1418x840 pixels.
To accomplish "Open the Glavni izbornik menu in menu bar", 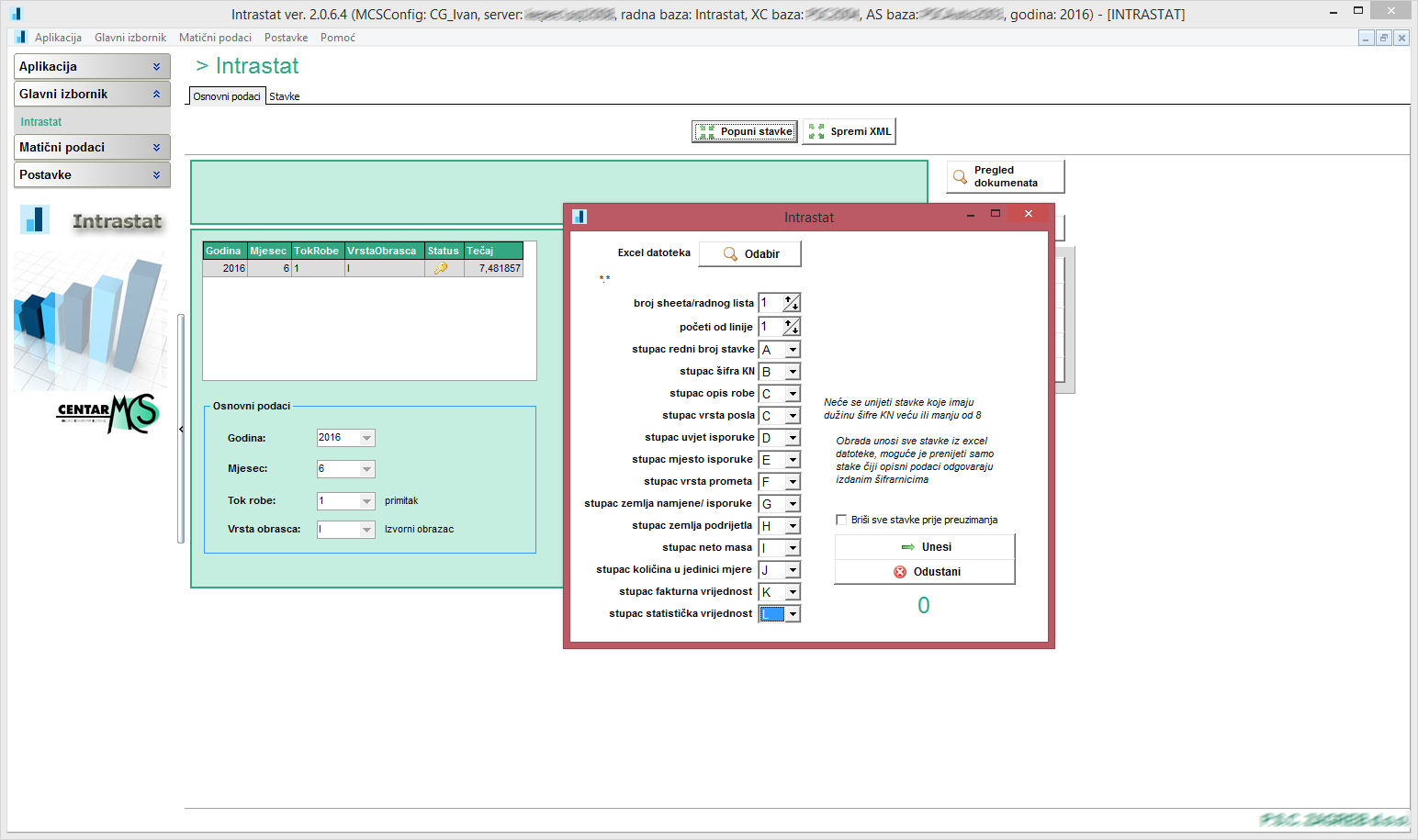I will 130,38.
